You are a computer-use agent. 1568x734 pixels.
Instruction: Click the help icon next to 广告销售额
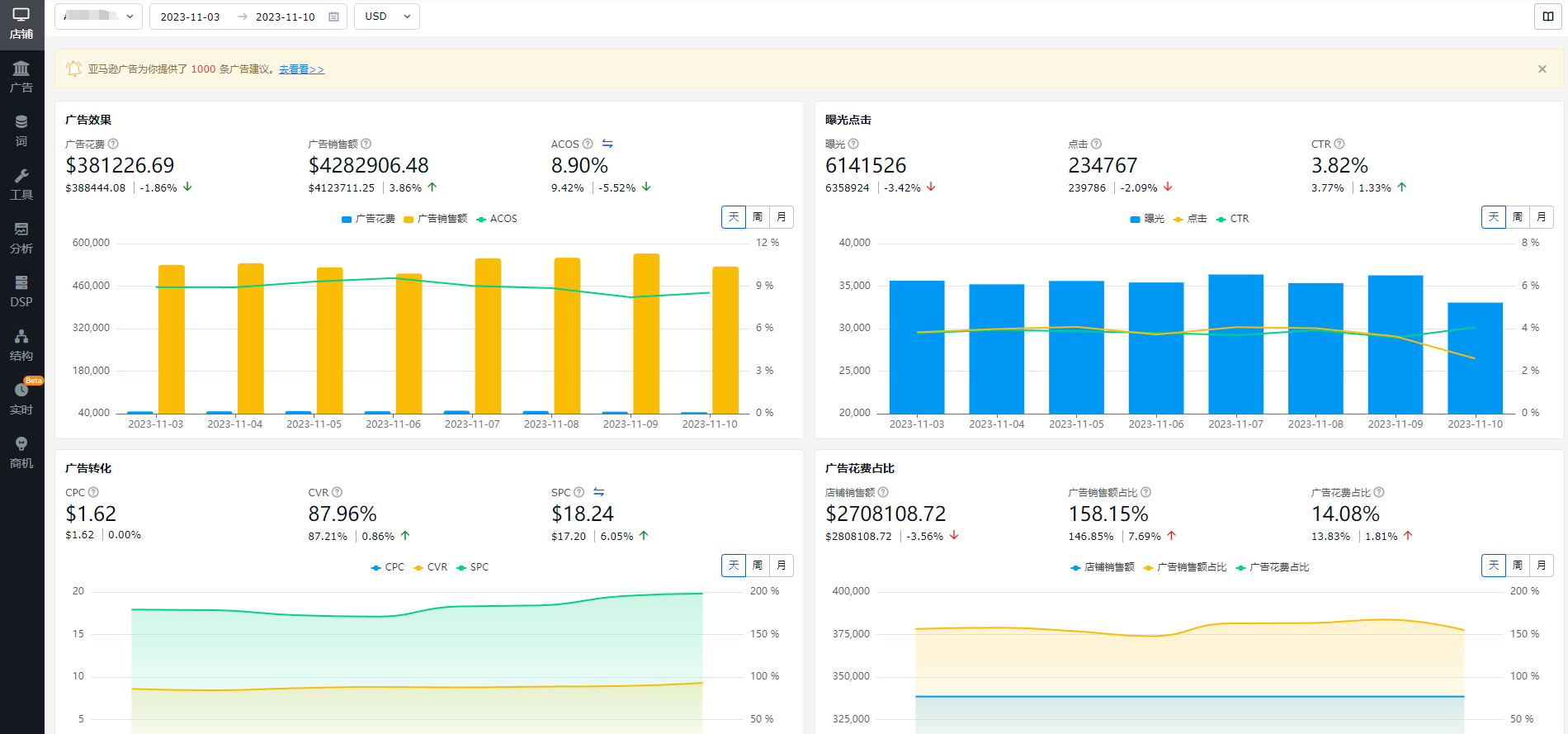[x=366, y=144]
